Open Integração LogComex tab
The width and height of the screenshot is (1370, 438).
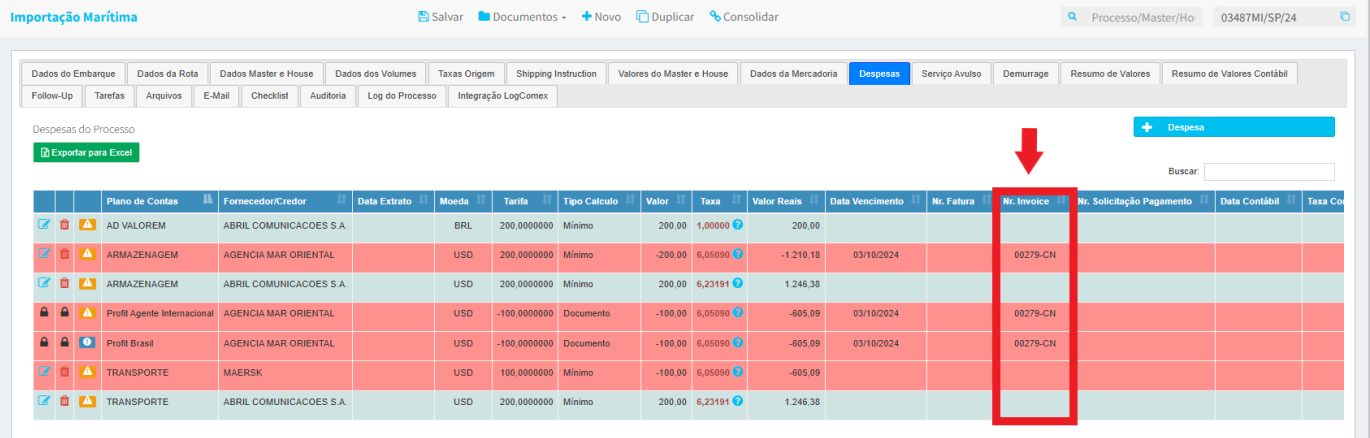click(x=503, y=95)
